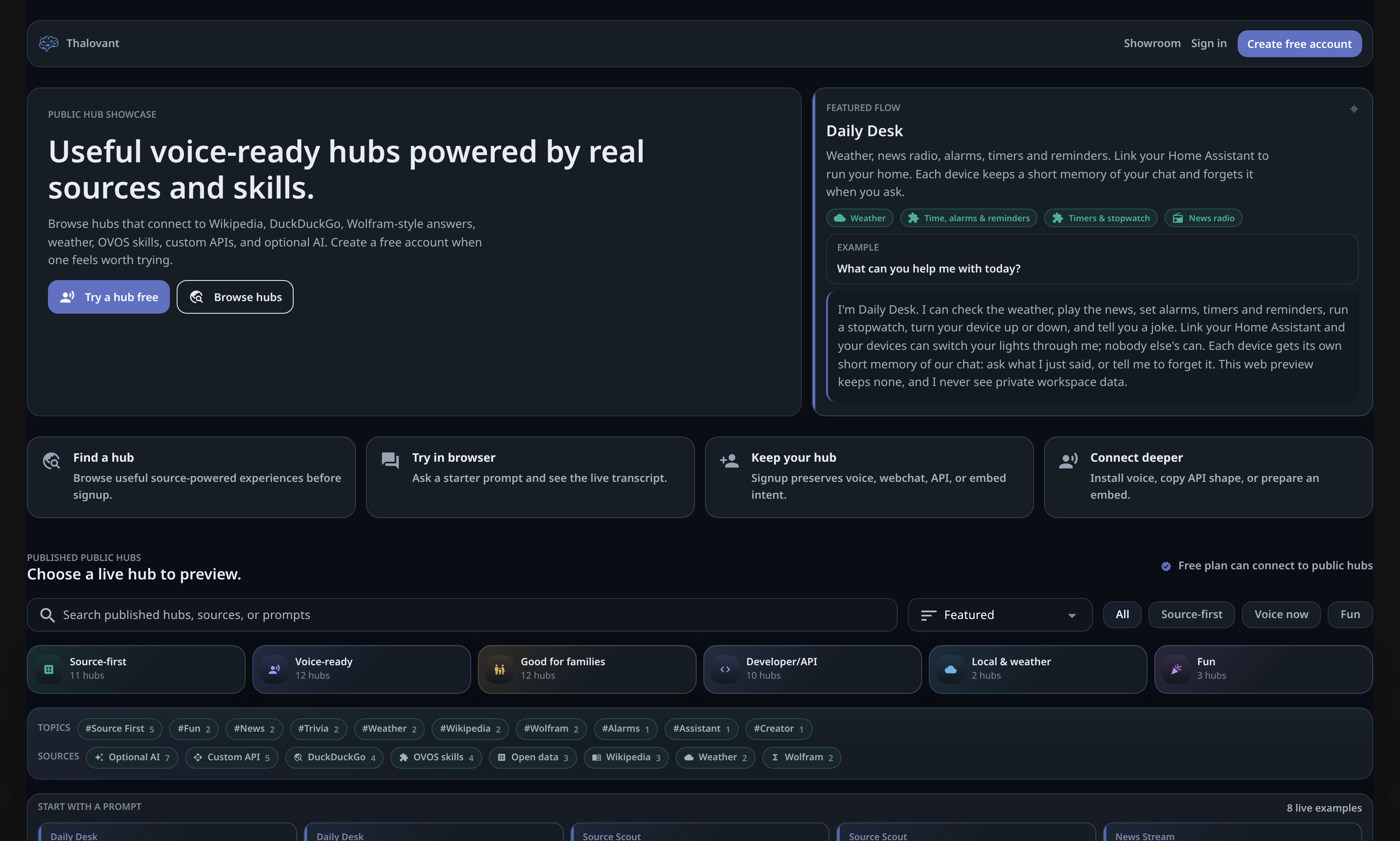The width and height of the screenshot is (1400, 841).
Task: Click the Good for families people icon
Action: point(499,669)
